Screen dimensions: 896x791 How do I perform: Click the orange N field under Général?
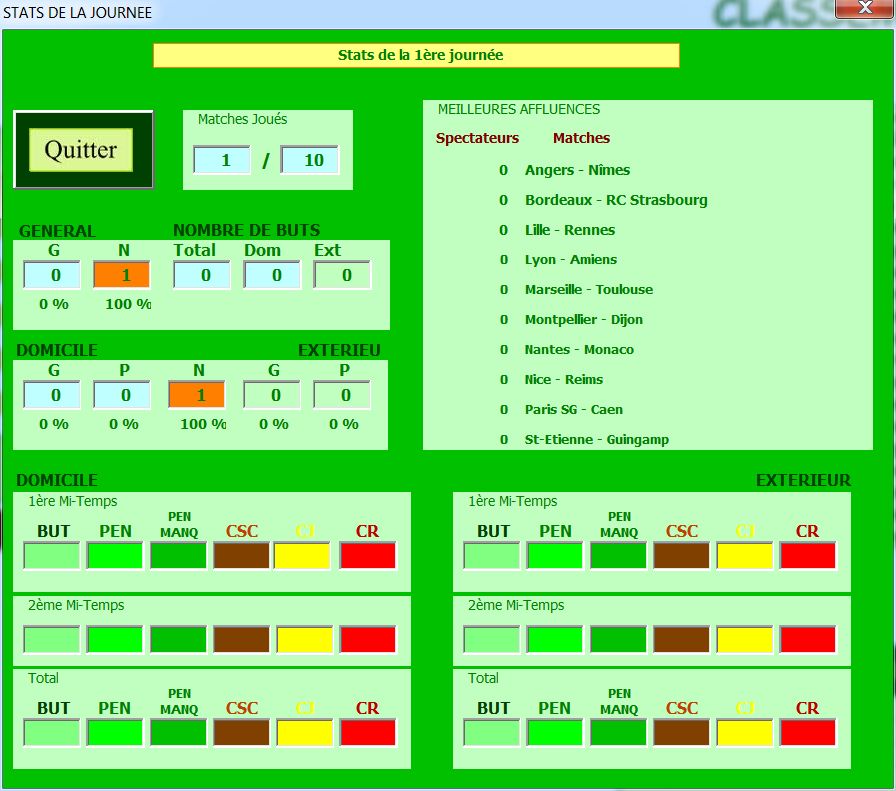coord(122,275)
